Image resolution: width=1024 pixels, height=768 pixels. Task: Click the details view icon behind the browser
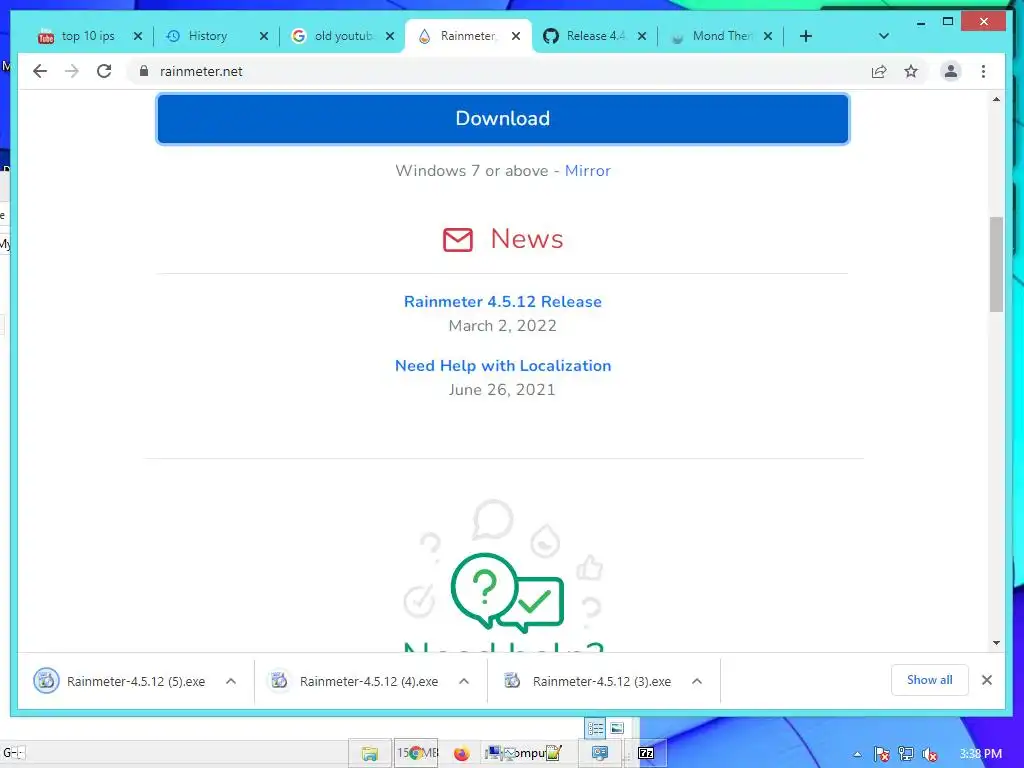coord(595,728)
